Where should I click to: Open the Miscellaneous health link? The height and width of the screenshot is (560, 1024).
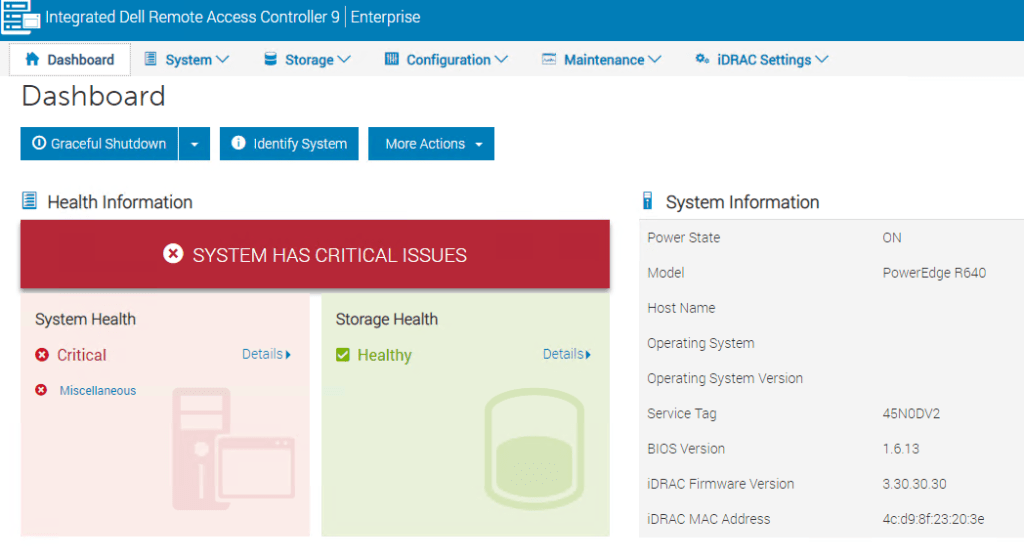point(98,390)
